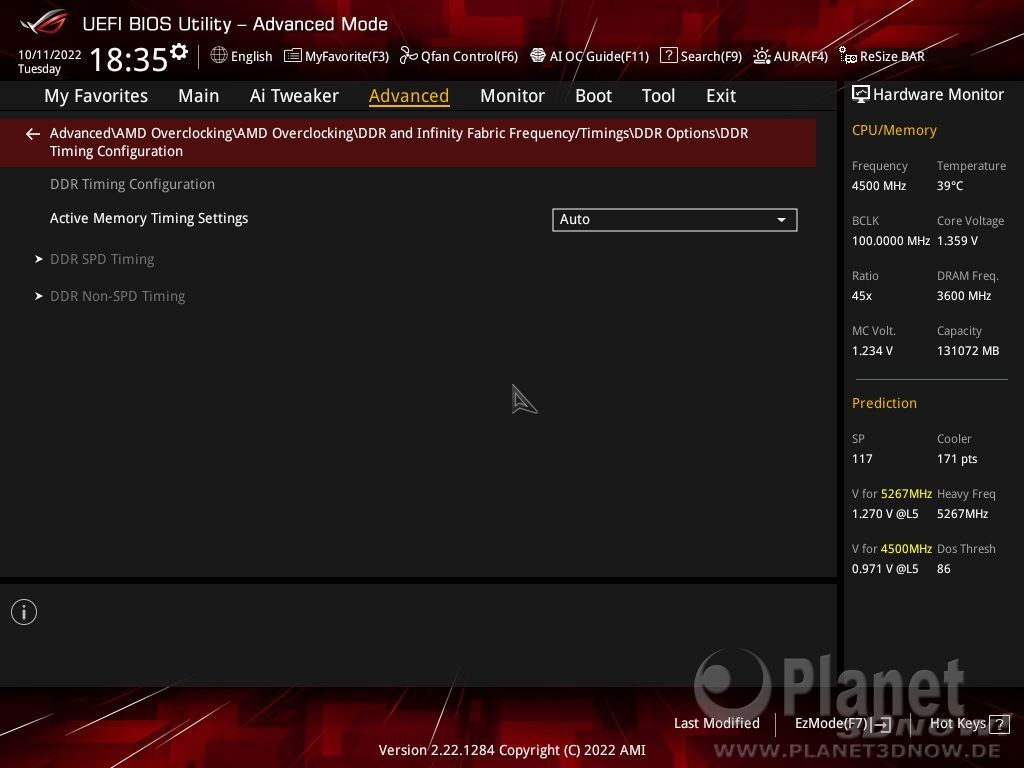Open Qfan Control fan icon

coord(408,56)
